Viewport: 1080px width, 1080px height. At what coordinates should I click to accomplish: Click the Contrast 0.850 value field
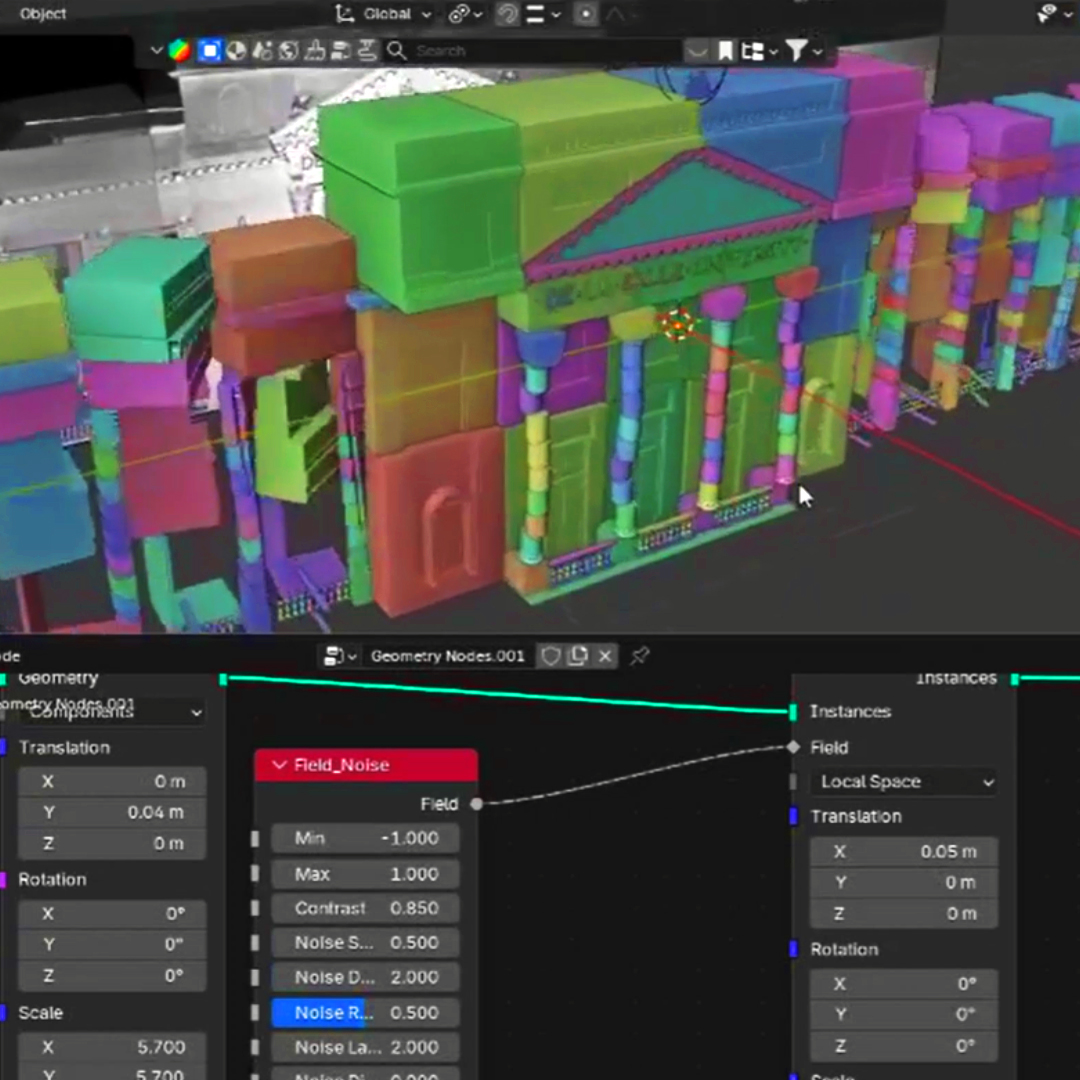click(366, 908)
